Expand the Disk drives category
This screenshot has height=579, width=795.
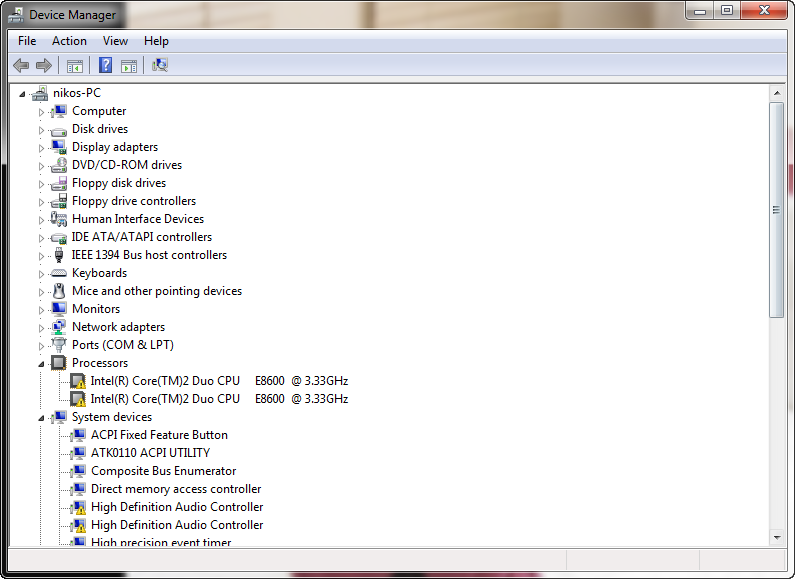42,130
